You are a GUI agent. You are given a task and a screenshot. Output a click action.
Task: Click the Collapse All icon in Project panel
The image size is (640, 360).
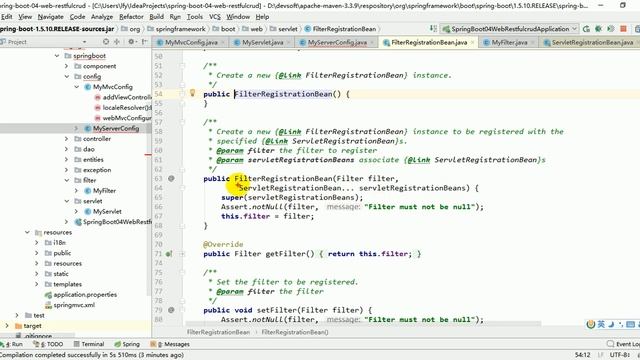click(x=117, y=42)
